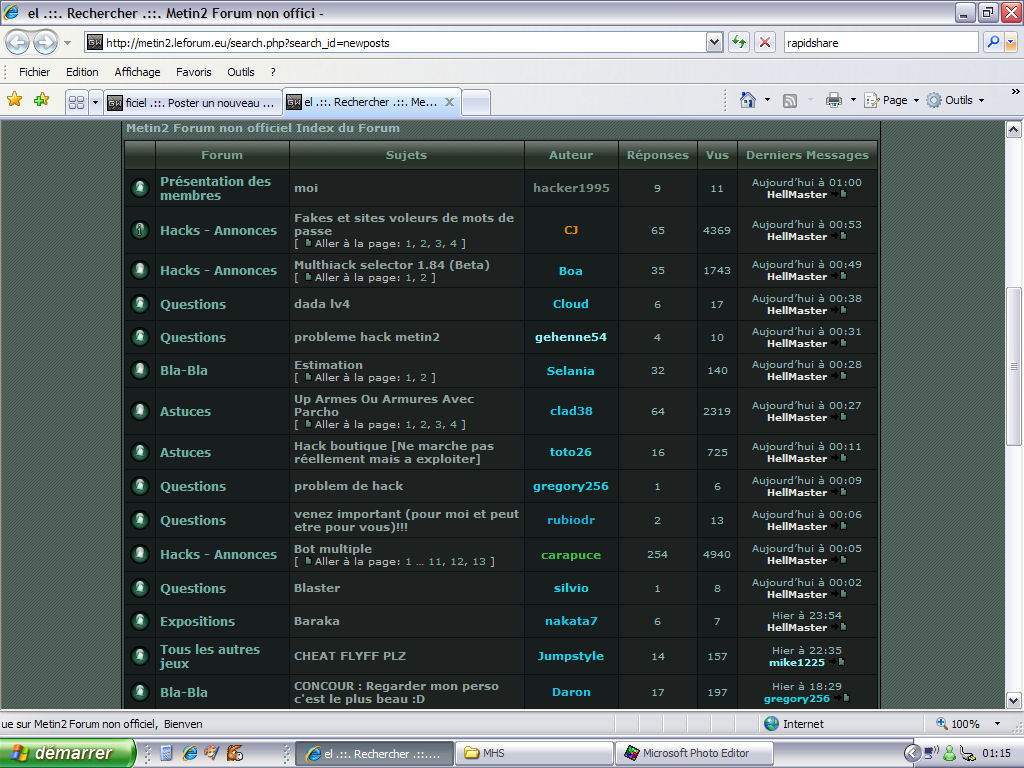
Task: Close the Rechercher tab with X
Action: pos(449,102)
